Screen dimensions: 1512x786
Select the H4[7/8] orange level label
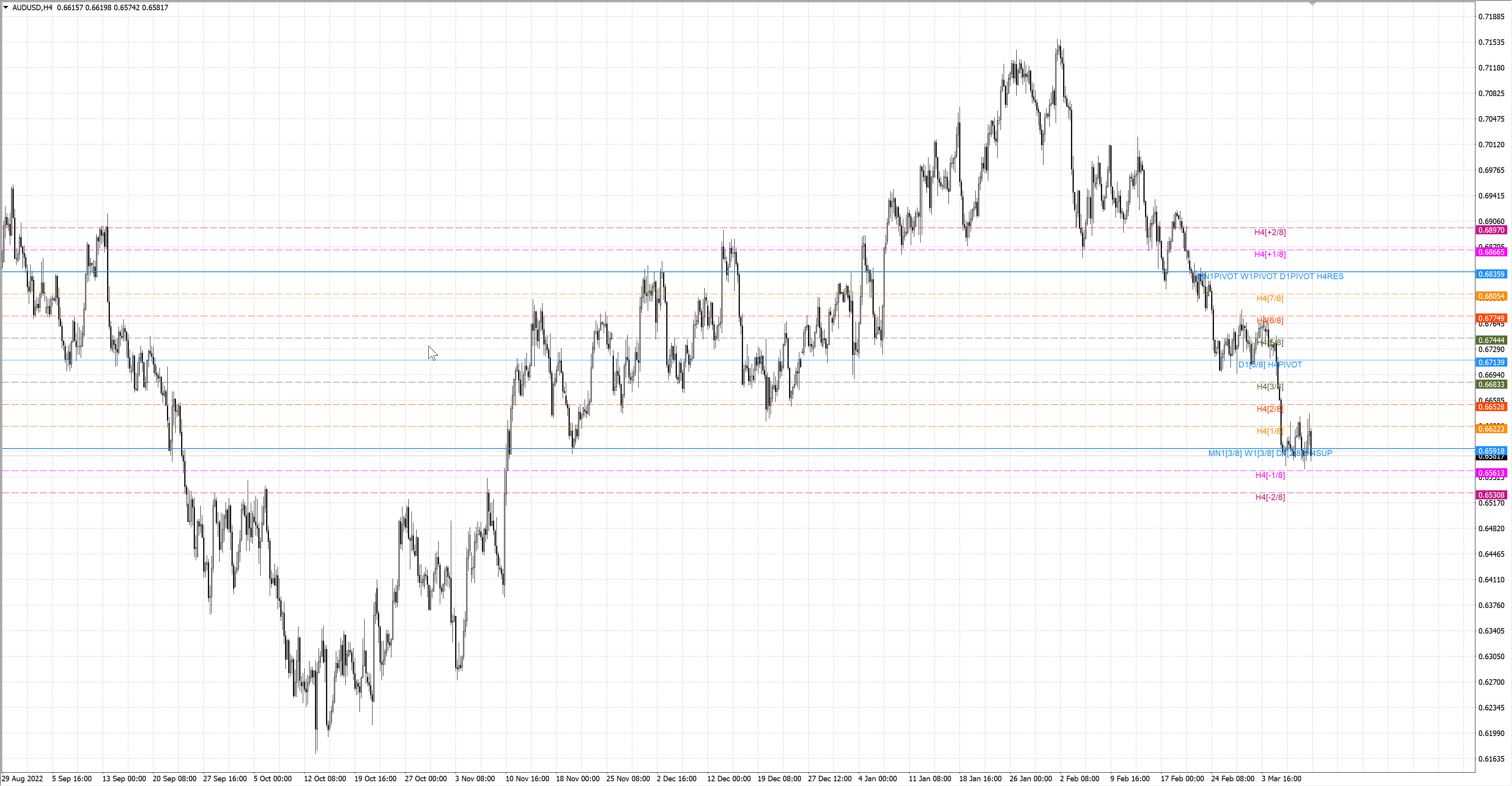[1269, 299]
